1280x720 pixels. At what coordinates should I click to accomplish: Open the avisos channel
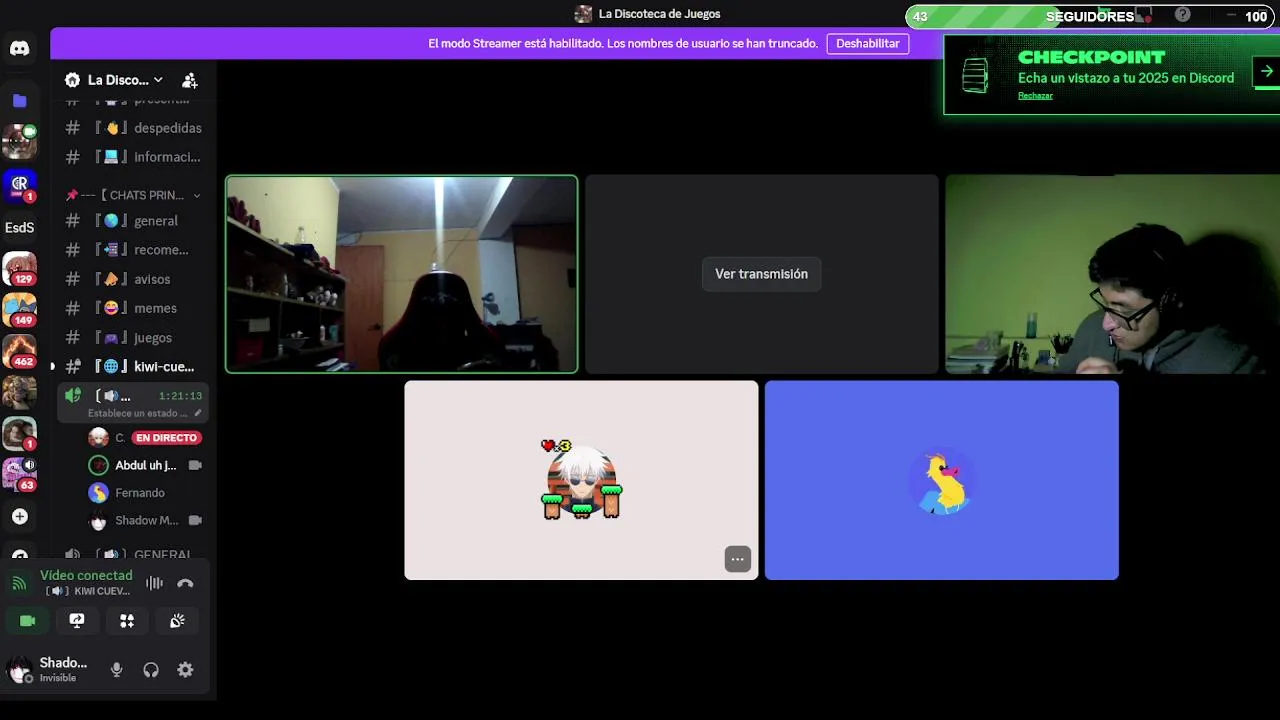coord(133,279)
